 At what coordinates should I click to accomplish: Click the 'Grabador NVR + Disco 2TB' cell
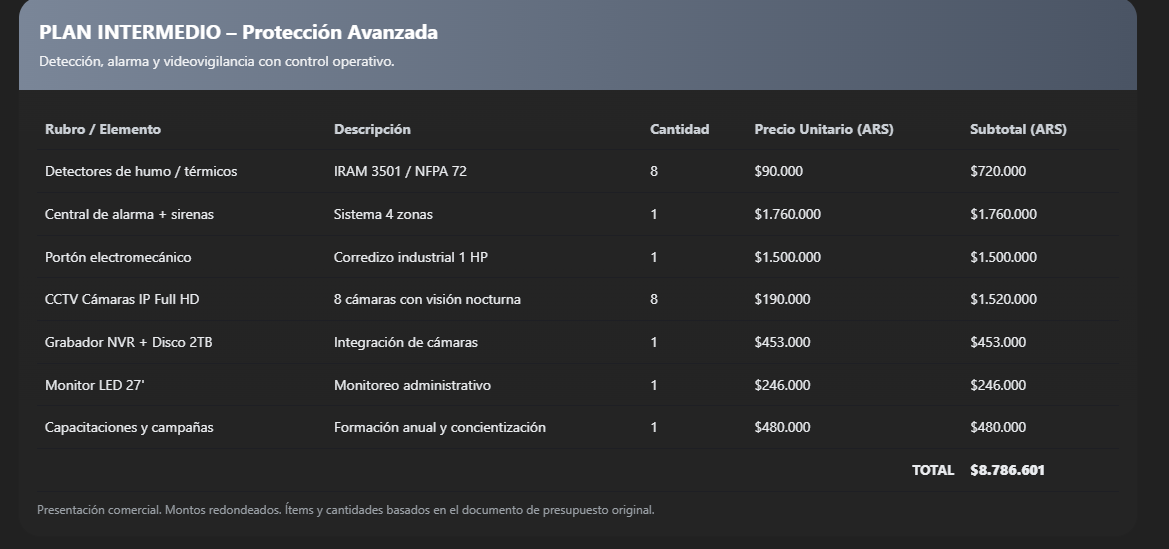click(x=128, y=342)
